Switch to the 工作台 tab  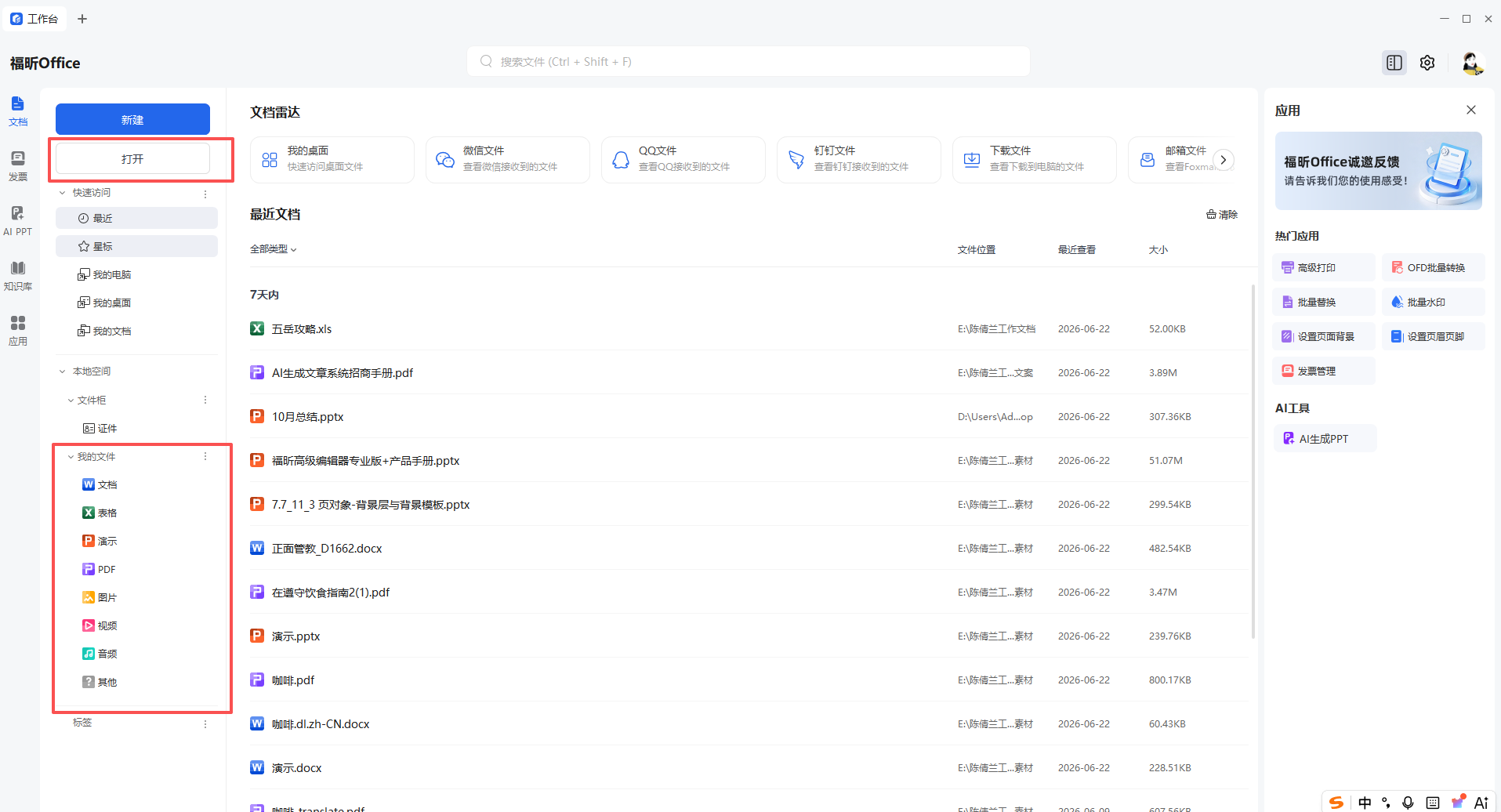tap(34, 19)
